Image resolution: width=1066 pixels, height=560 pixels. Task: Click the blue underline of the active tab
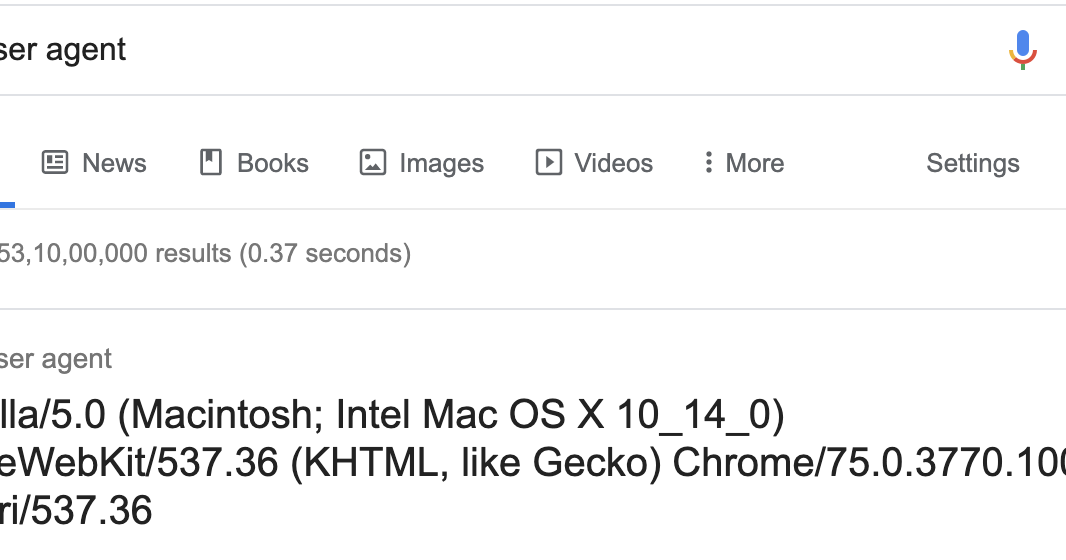coord(7,205)
